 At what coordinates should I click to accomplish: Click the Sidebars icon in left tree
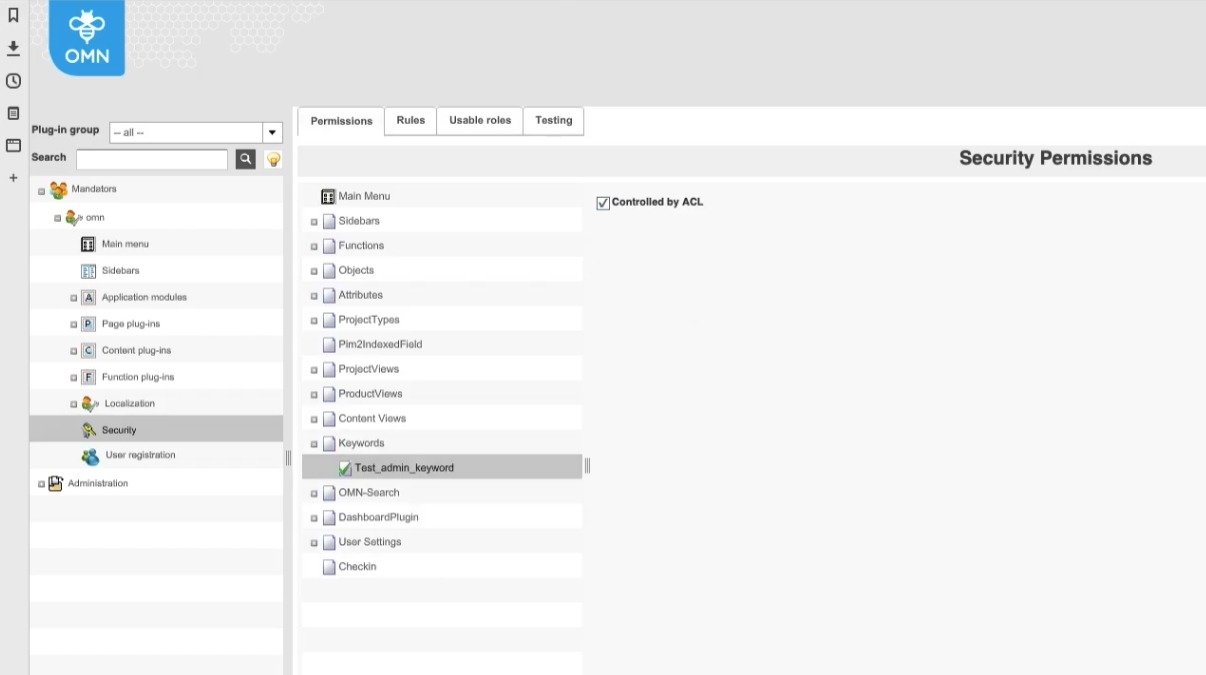[88, 271]
